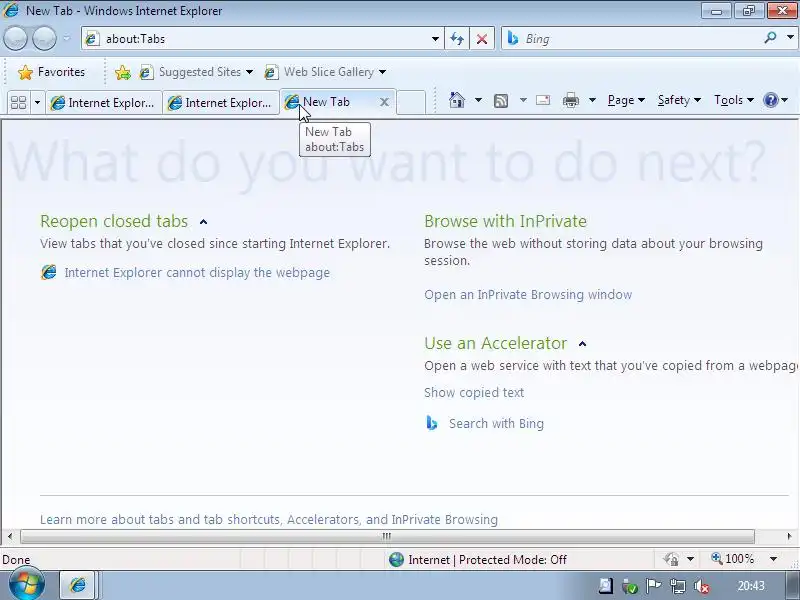Image resolution: width=800 pixels, height=600 pixels.
Task: Open the tab list dropdown arrow
Action: pos(37,103)
